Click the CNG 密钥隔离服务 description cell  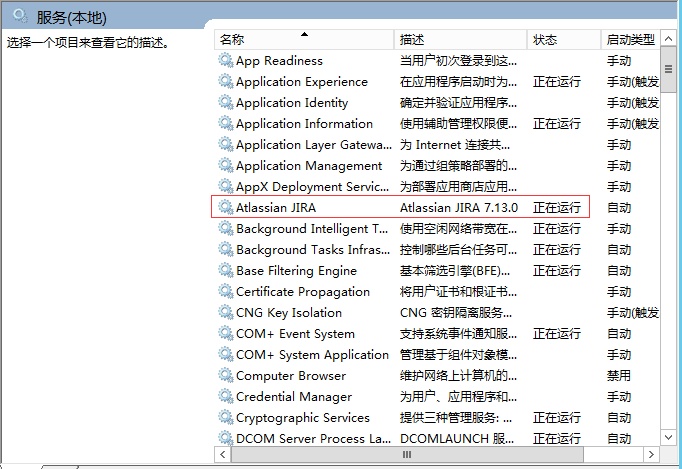[x=456, y=312]
